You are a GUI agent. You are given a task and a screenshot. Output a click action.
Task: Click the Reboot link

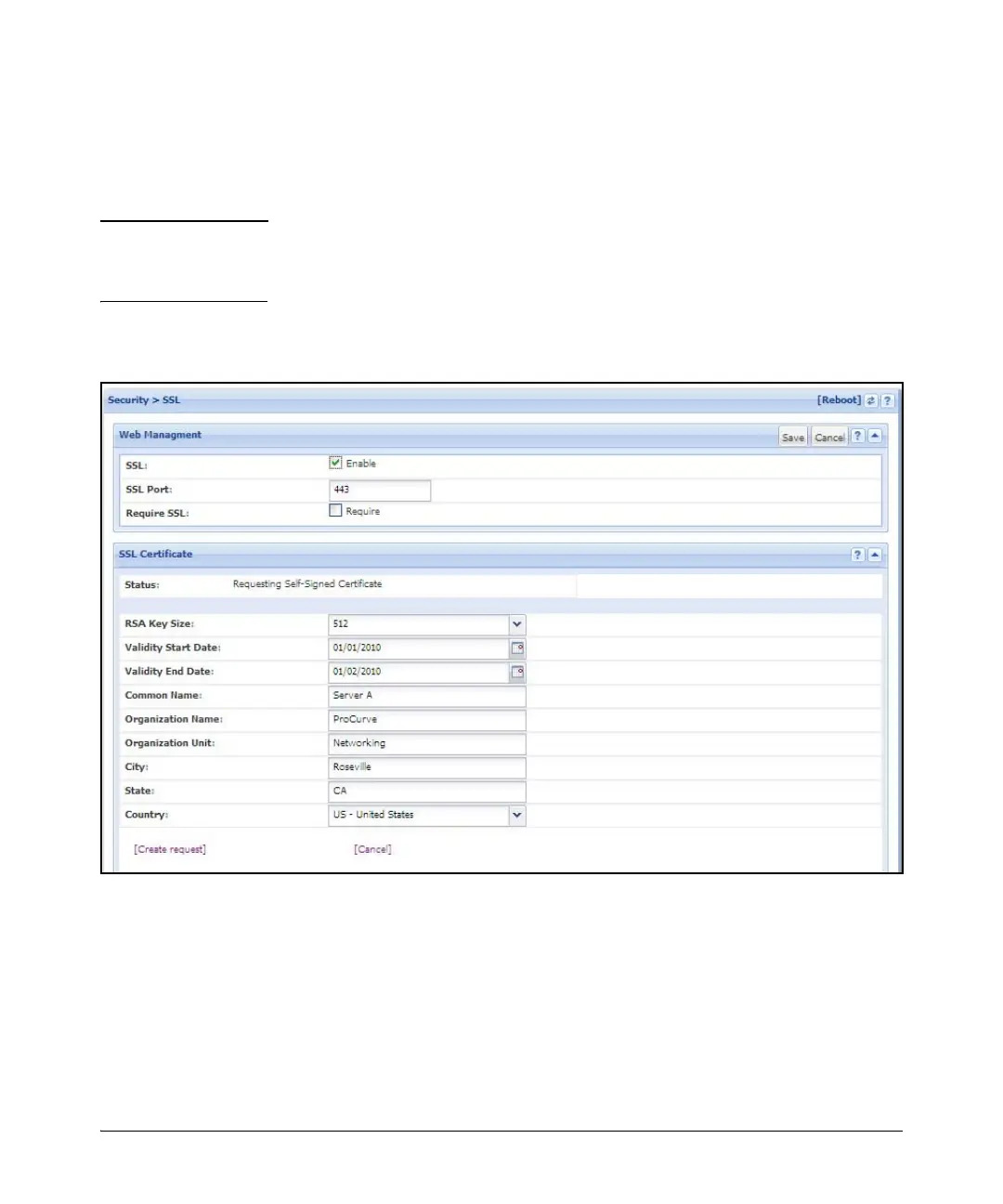[x=840, y=400]
